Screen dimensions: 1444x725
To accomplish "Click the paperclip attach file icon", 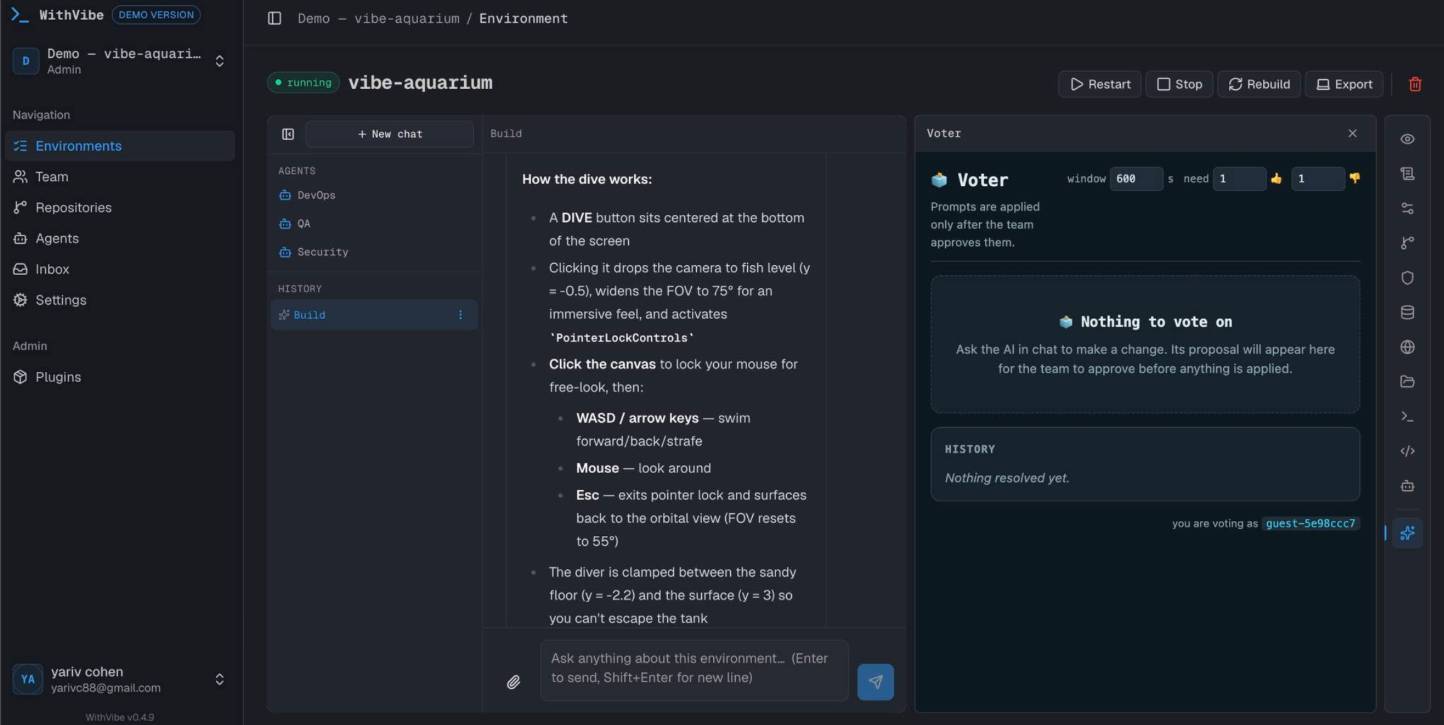I will (x=513, y=682).
